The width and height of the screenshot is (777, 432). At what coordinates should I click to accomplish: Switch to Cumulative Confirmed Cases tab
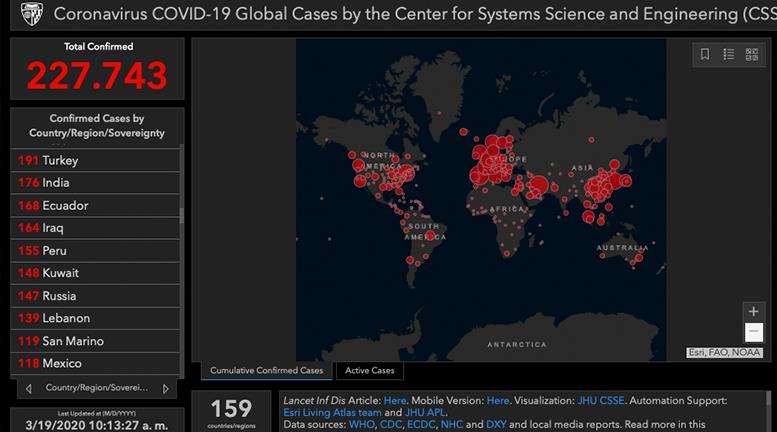(267, 371)
